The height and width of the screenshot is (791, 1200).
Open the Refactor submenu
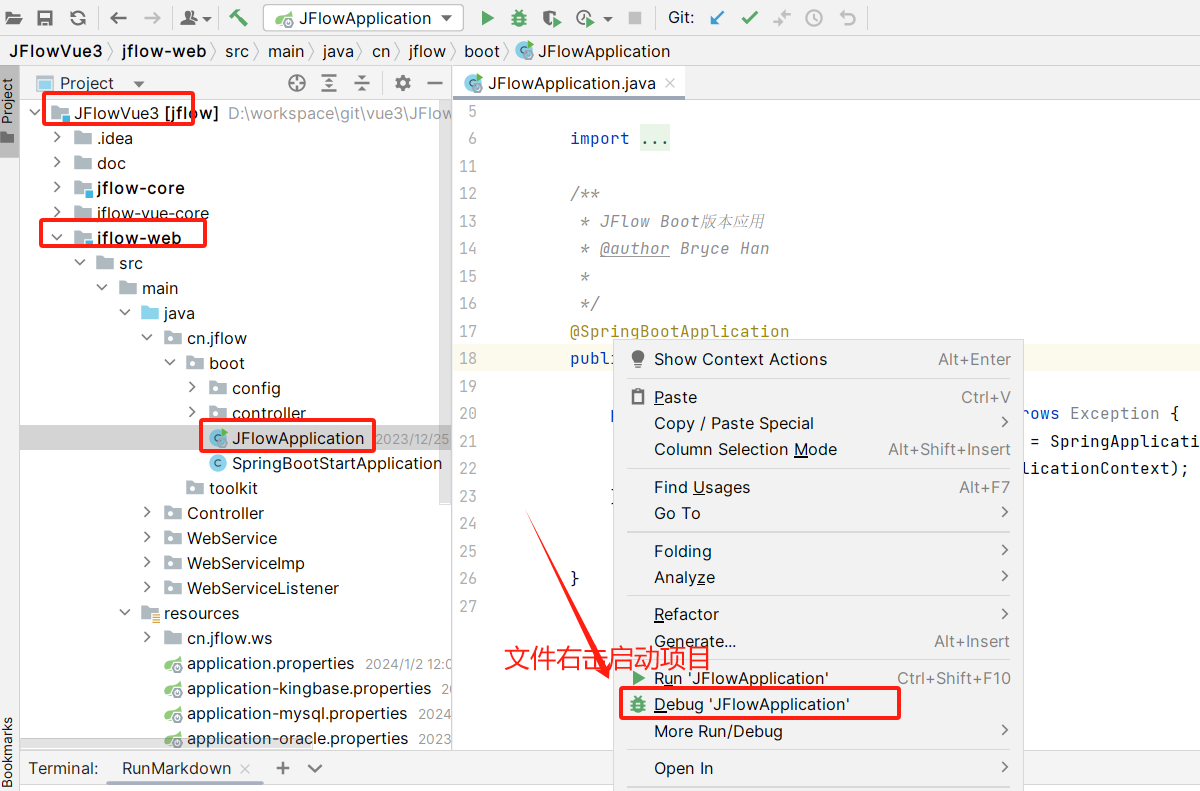coord(687,614)
